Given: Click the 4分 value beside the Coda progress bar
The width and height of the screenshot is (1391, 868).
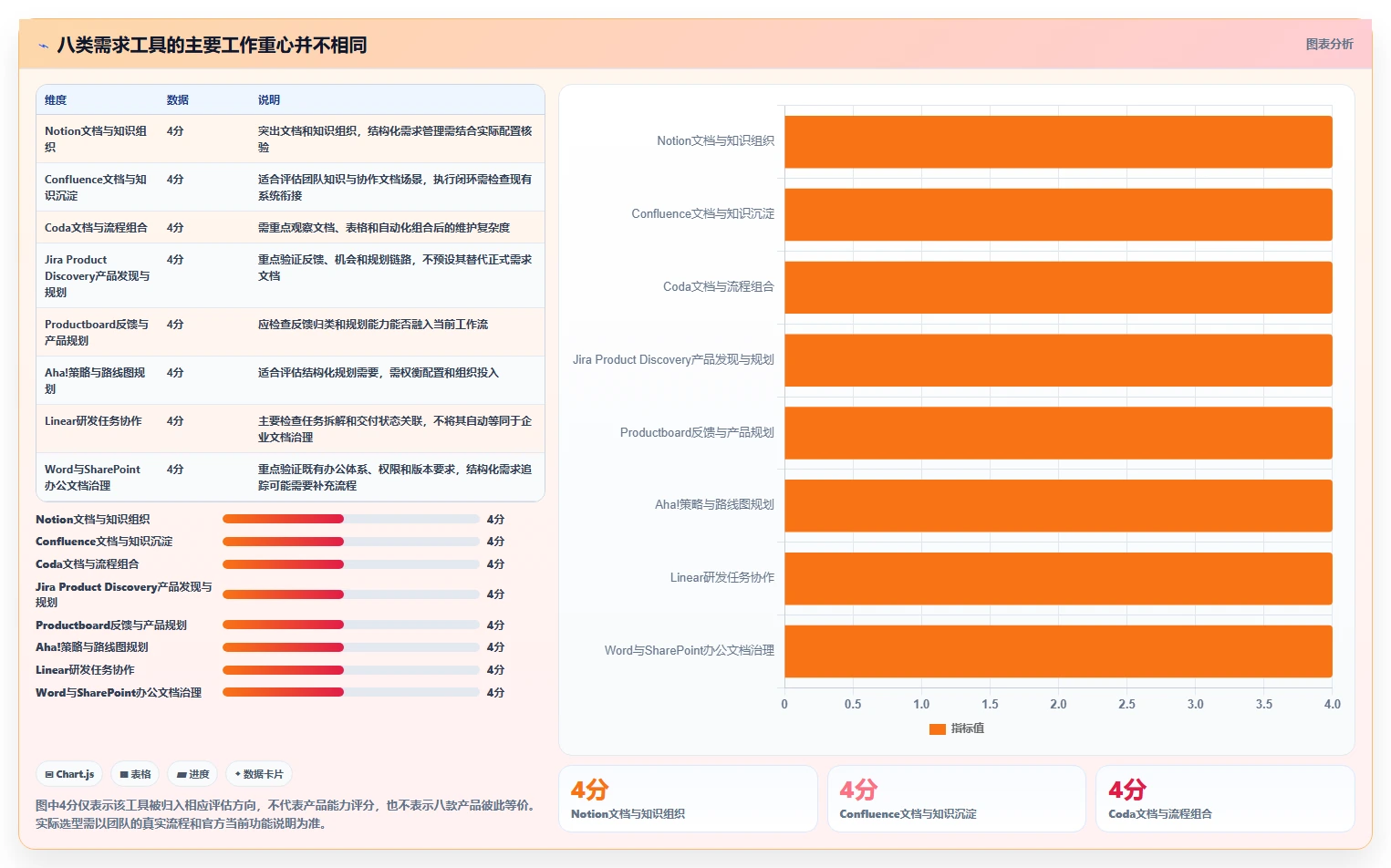Looking at the screenshot, I should 495,564.
